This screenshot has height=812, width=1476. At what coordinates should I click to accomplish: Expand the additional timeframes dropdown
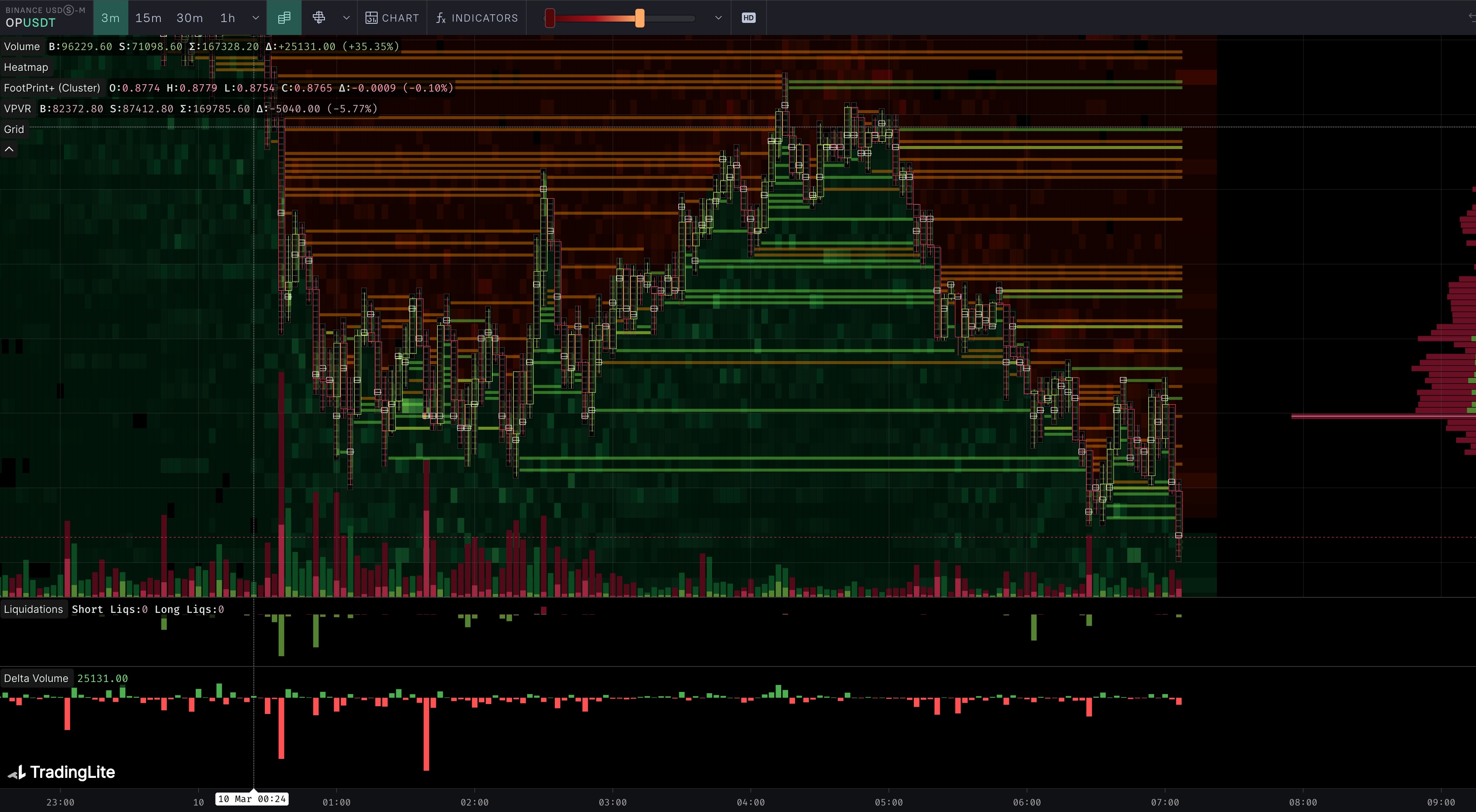[255, 18]
